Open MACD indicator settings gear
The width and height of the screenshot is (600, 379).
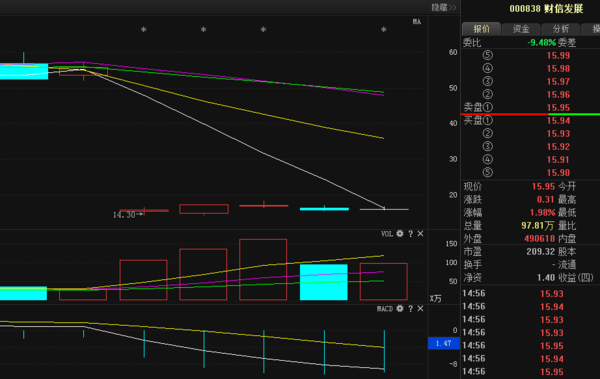400,309
